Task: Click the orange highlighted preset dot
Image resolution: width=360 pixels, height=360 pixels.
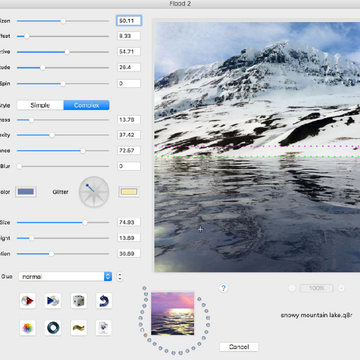Action: (x=146, y=335)
